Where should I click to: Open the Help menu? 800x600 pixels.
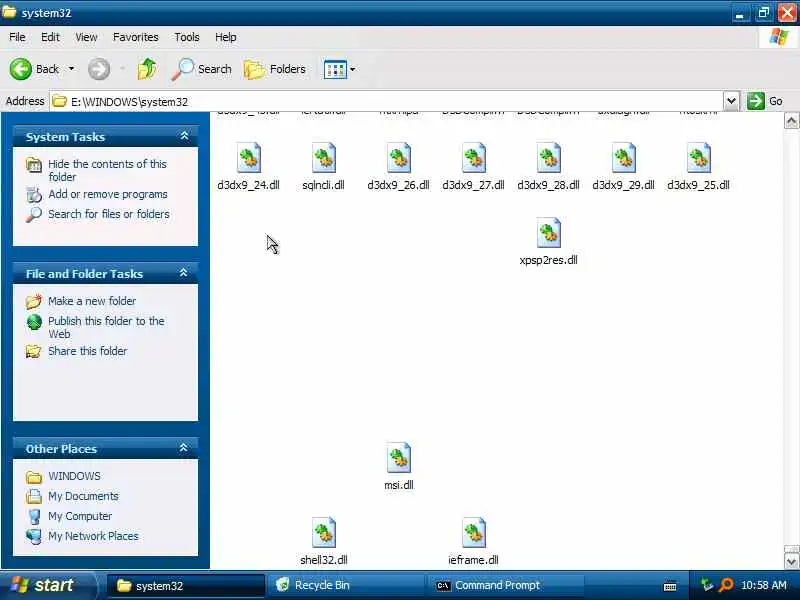point(226,37)
